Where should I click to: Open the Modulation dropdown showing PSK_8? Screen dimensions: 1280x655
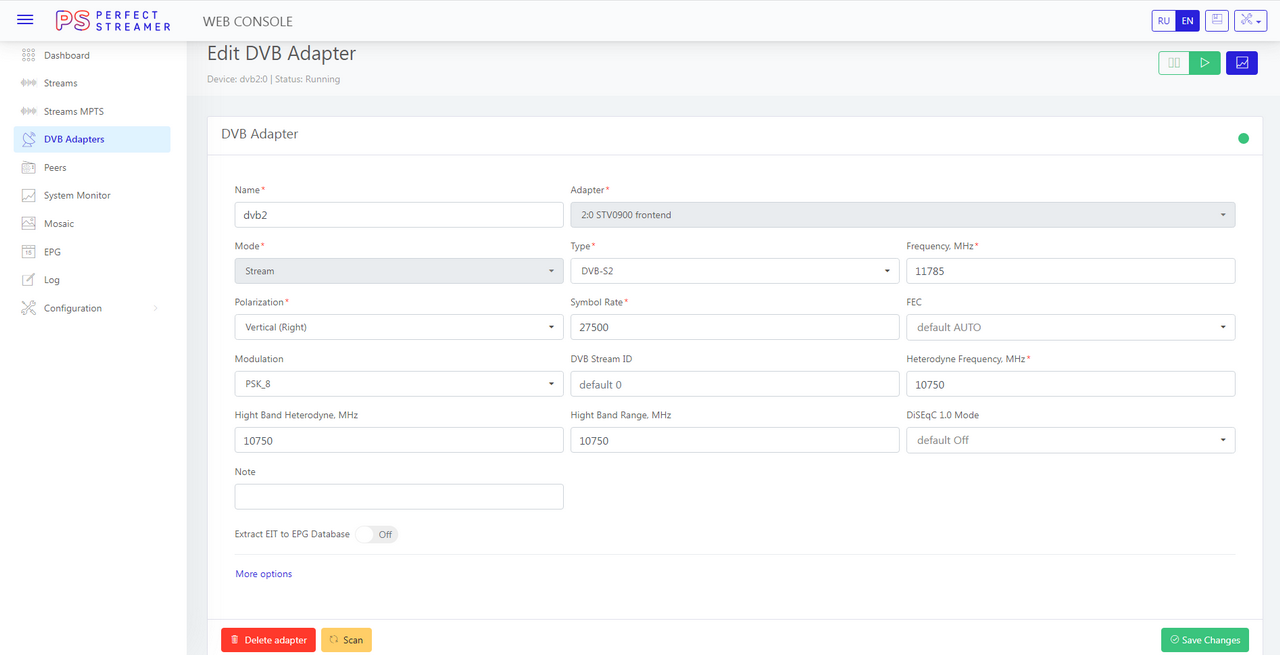[399, 384]
